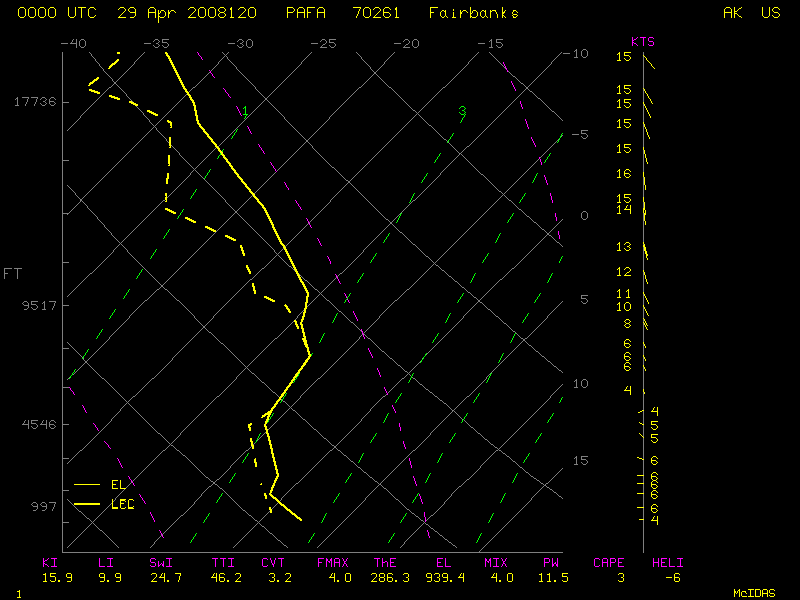Click the '0000 UTC' time label

tap(57, 13)
